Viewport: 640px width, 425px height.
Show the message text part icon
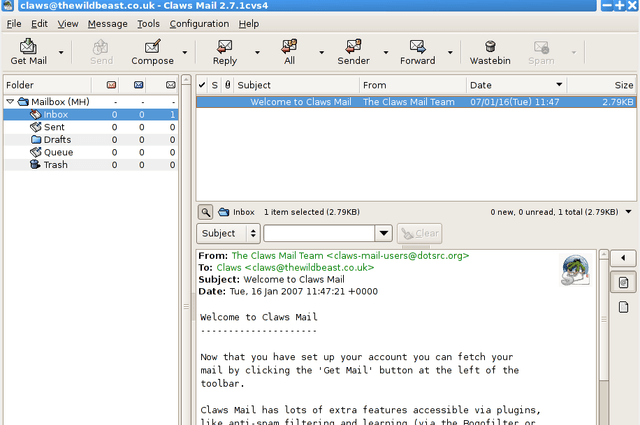coord(623,282)
